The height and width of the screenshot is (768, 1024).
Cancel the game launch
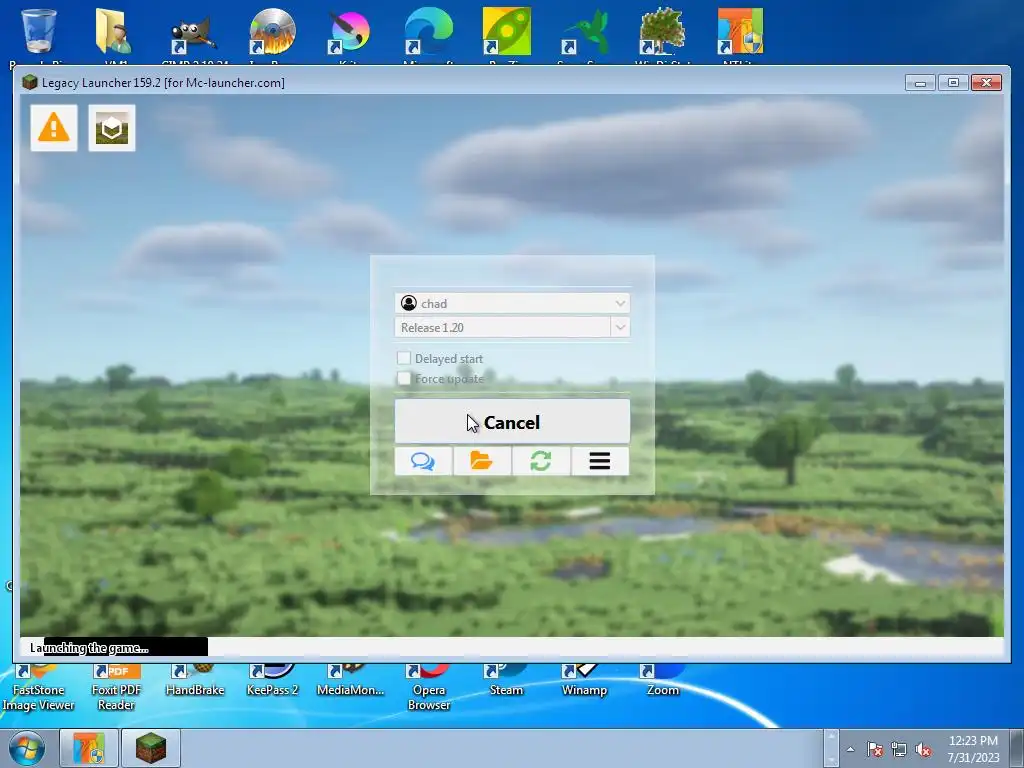point(512,422)
